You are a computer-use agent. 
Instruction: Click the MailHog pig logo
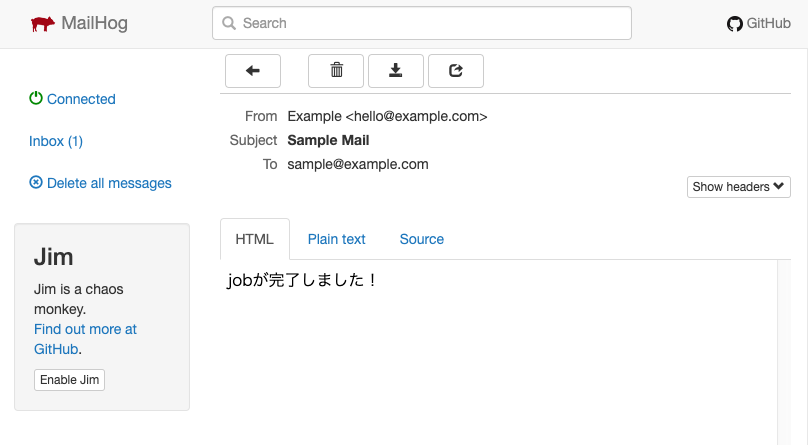[42, 23]
